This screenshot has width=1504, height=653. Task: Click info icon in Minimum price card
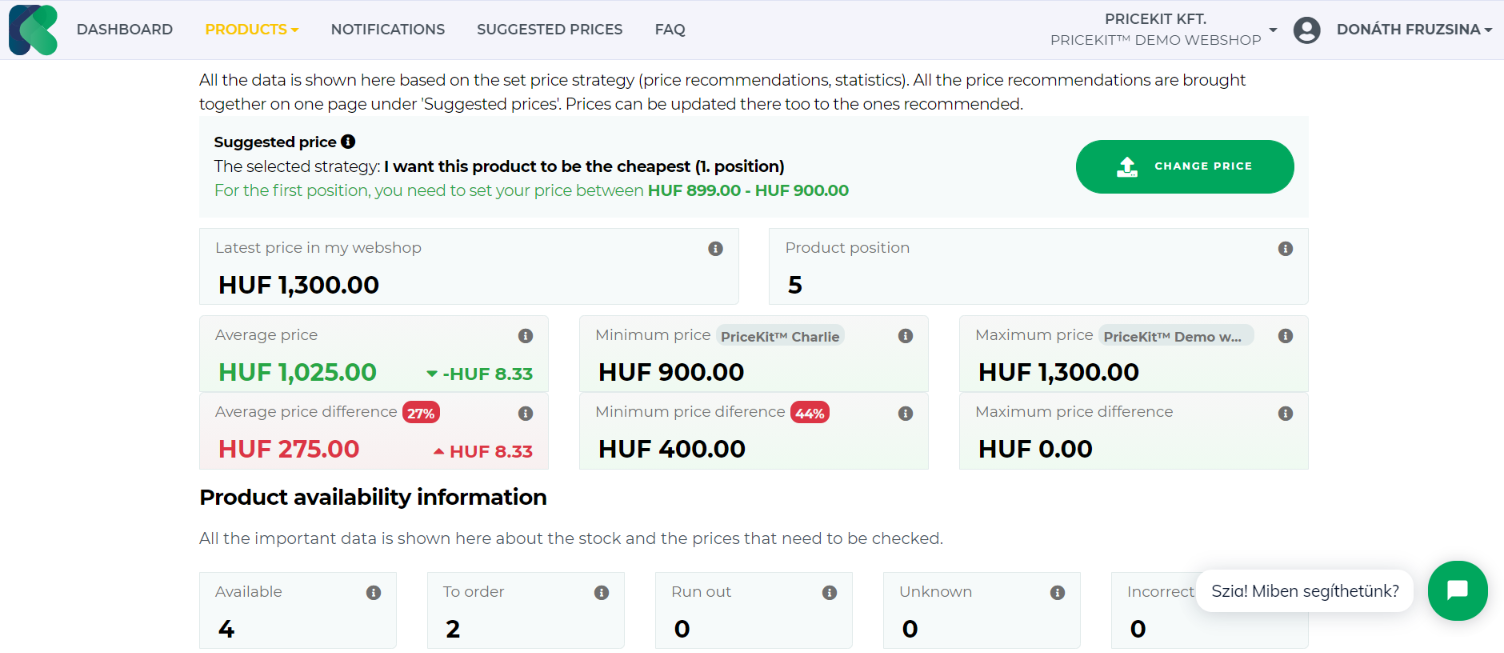pos(905,336)
